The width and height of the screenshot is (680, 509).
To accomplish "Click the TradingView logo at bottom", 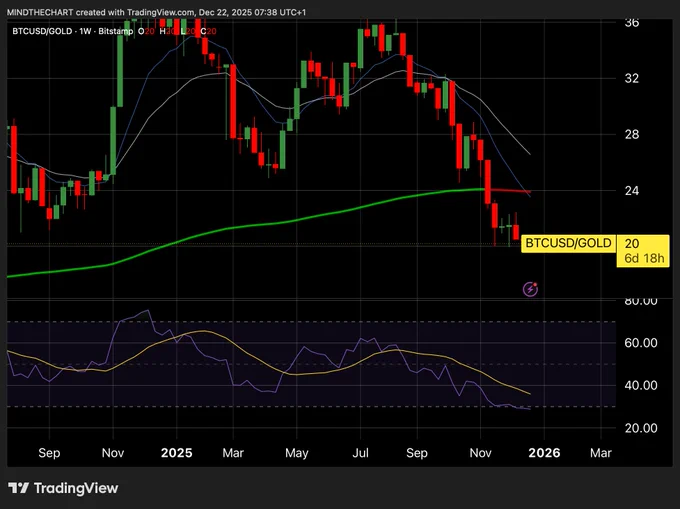I will (63, 488).
